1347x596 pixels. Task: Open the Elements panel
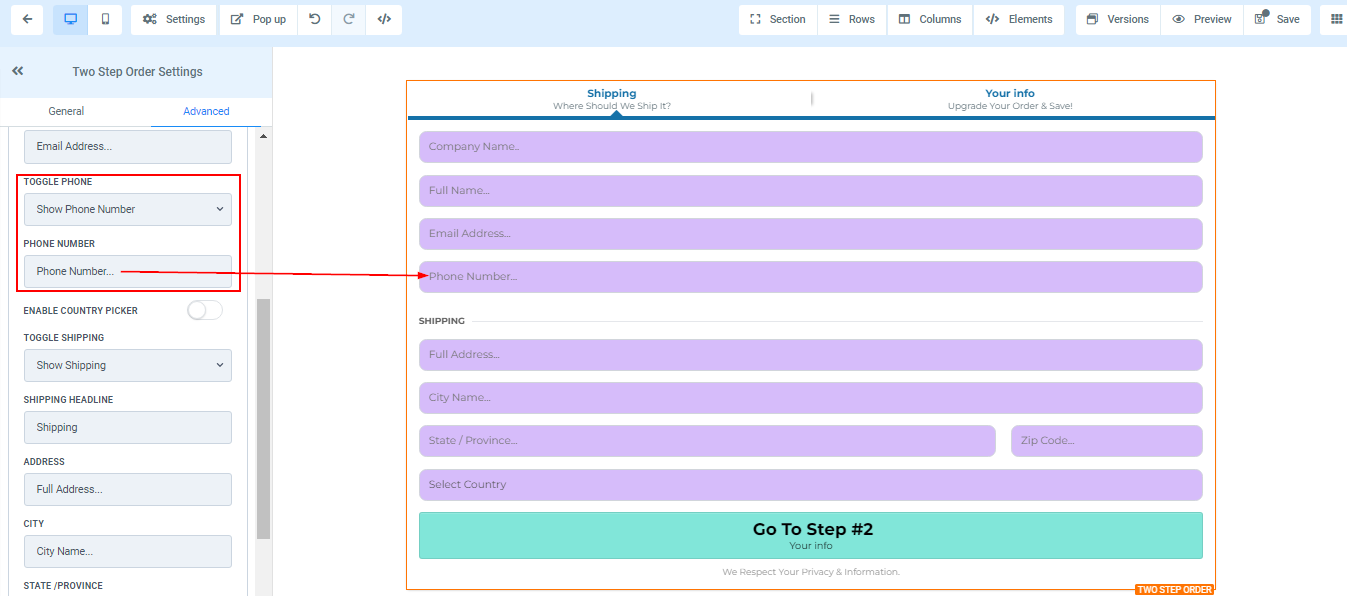tap(1018, 19)
